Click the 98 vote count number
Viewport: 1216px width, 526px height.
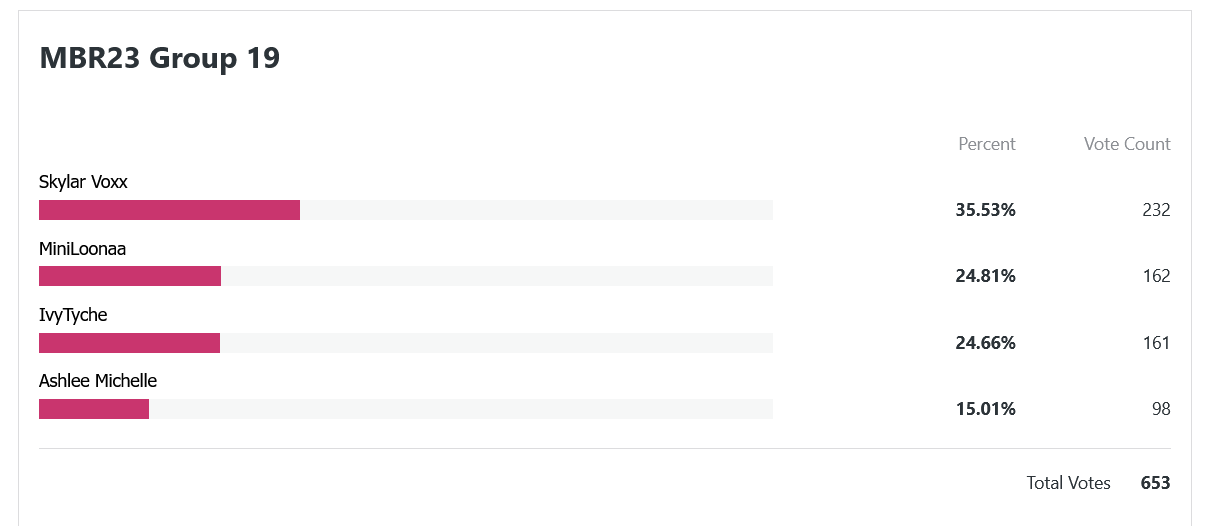[1161, 409]
